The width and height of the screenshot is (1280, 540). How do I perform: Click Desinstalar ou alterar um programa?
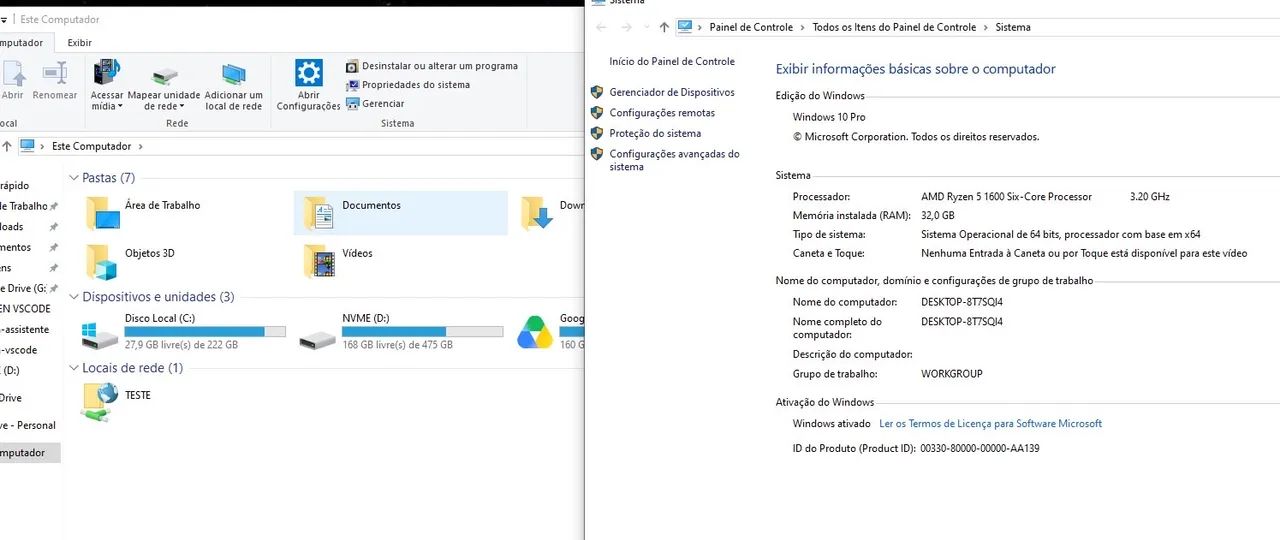point(432,66)
